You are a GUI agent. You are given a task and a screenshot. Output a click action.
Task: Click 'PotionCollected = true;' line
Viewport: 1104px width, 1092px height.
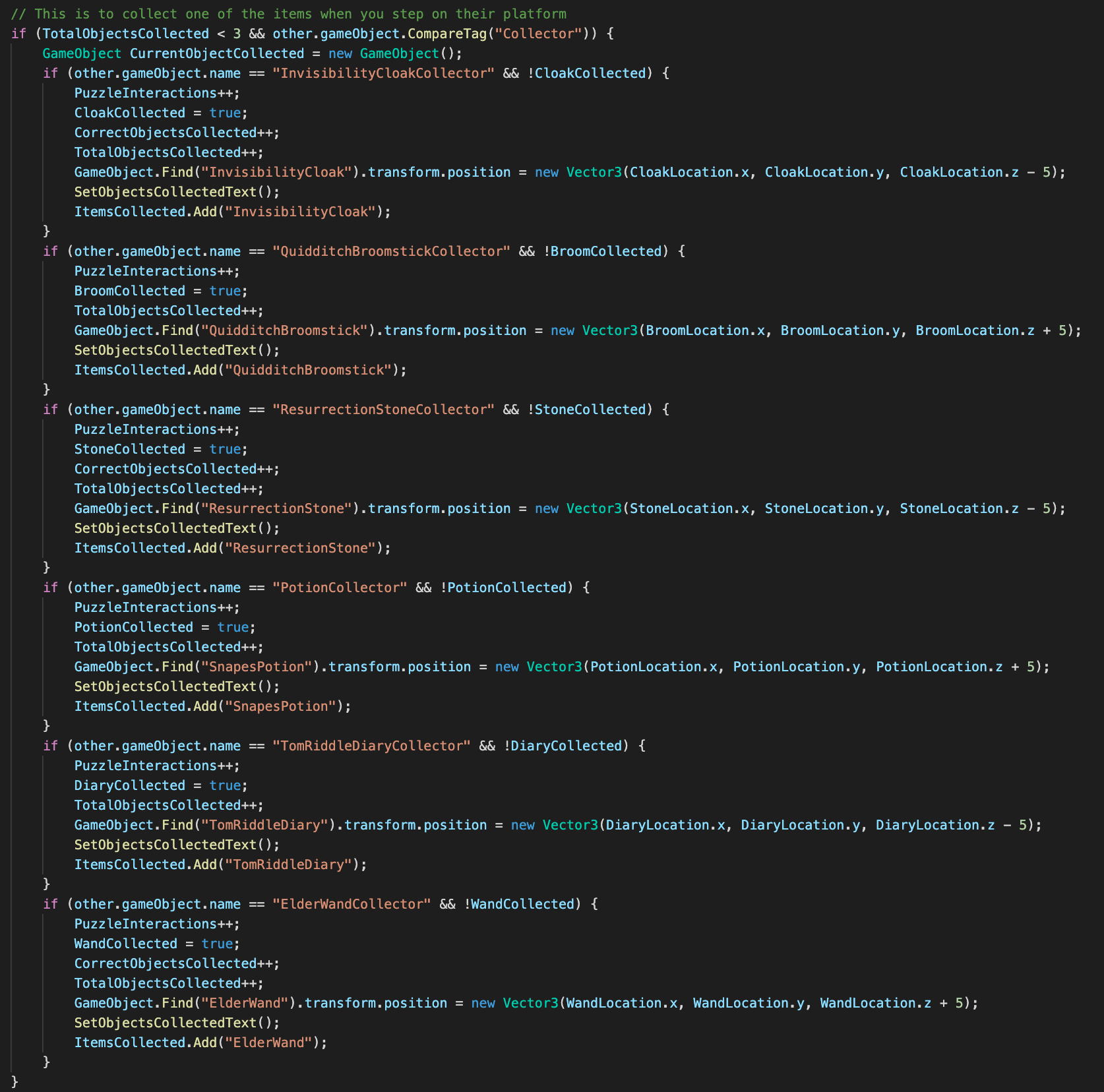(165, 627)
